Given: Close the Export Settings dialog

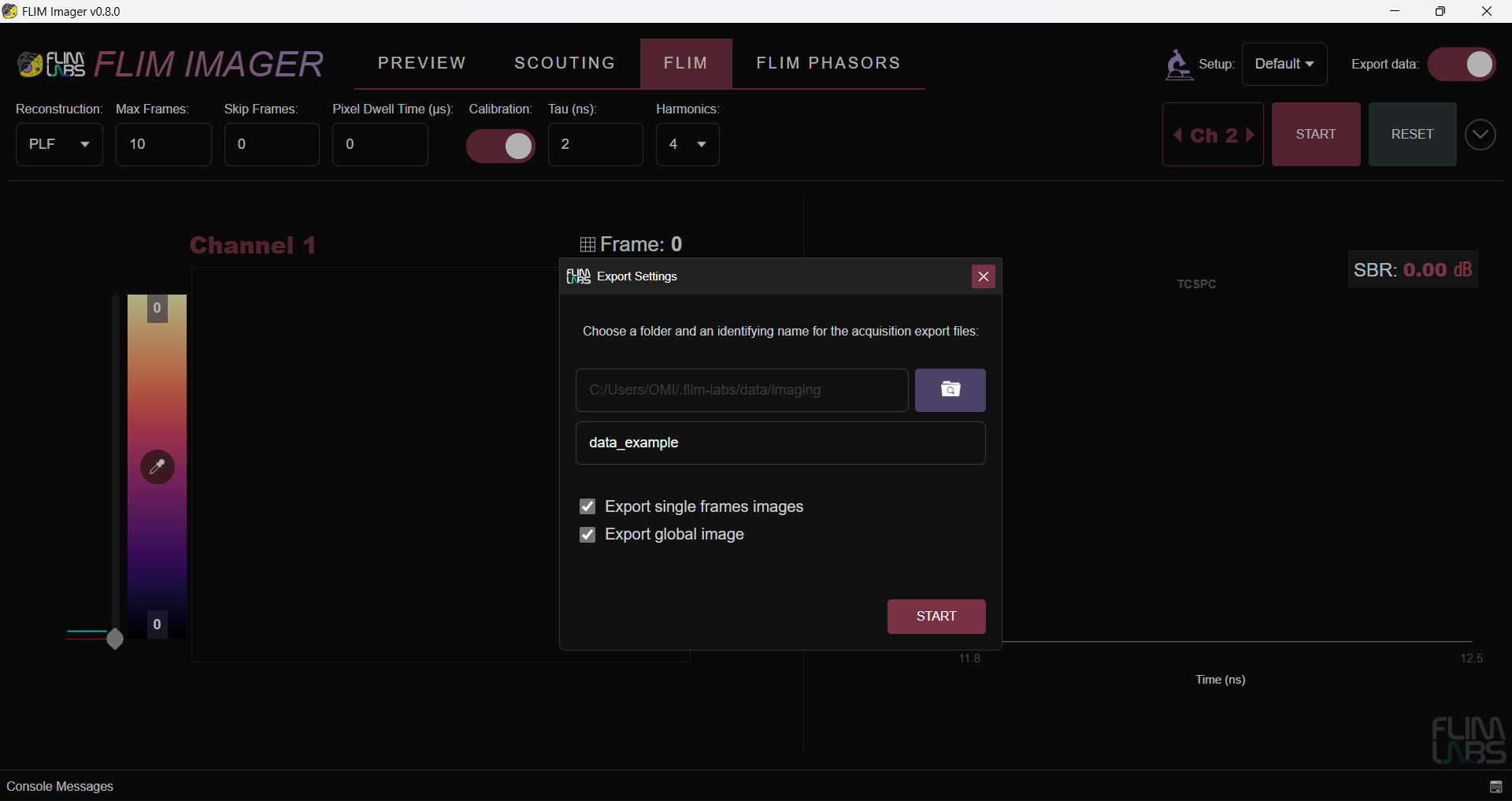Looking at the screenshot, I should pyautogui.click(x=983, y=276).
